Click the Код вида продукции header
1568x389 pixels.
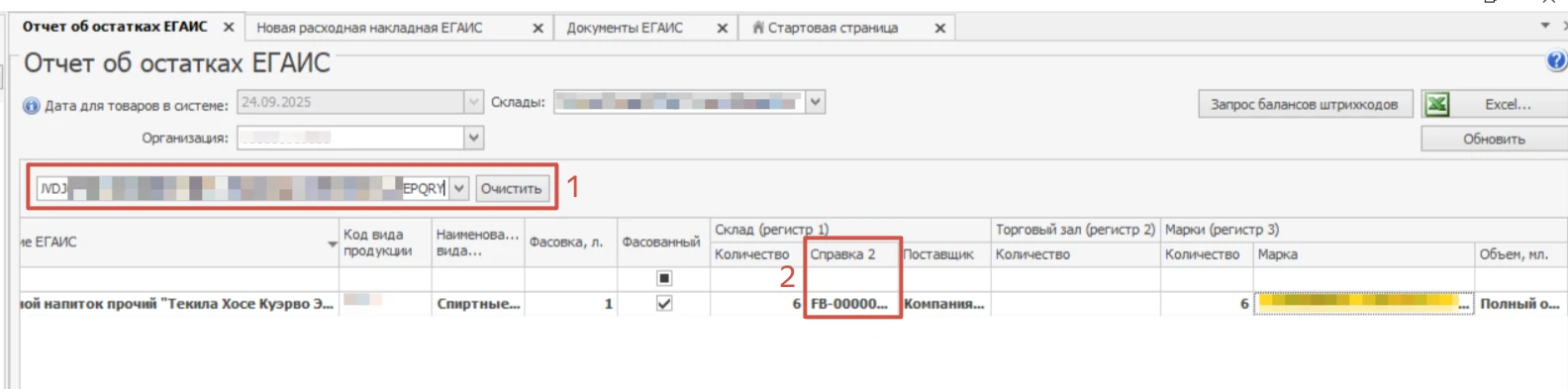(x=385, y=243)
